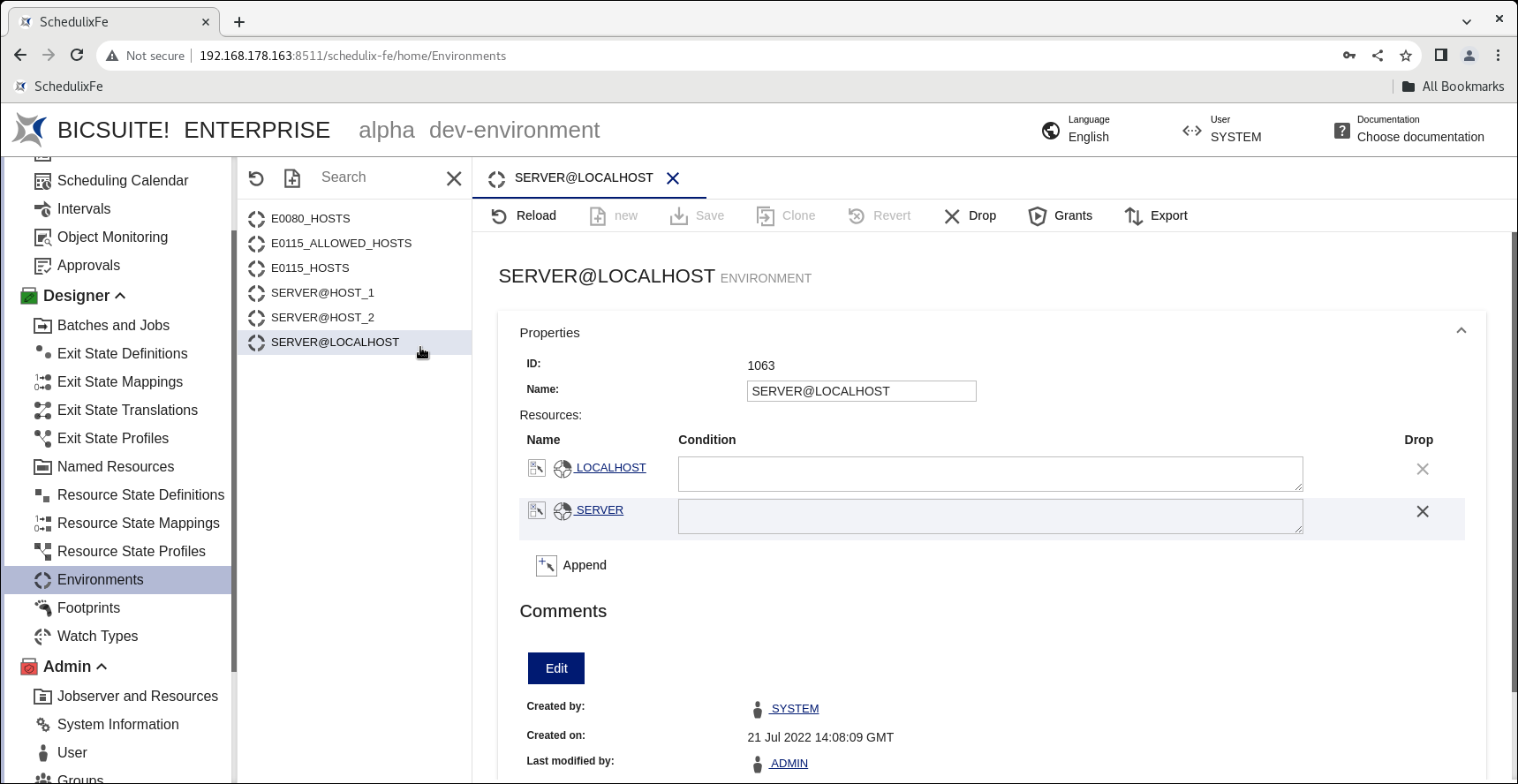Remove the SERVER resource row
This screenshot has height=784, width=1518.
click(x=1422, y=512)
